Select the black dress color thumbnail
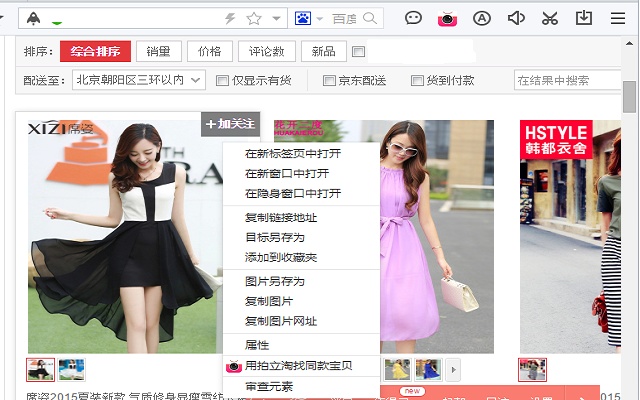 pyautogui.click(x=40, y=370)
